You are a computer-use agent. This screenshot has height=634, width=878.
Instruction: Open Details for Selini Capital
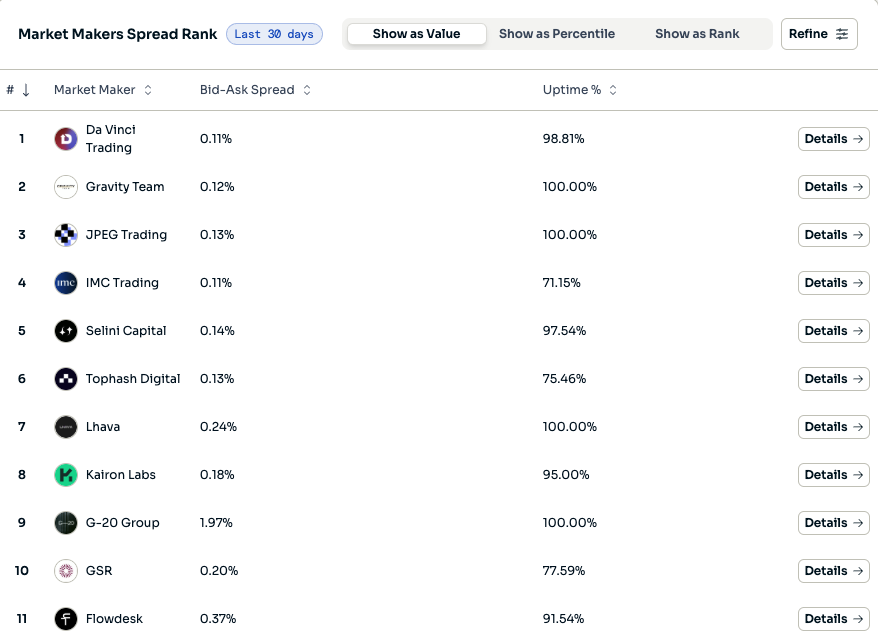834,331
